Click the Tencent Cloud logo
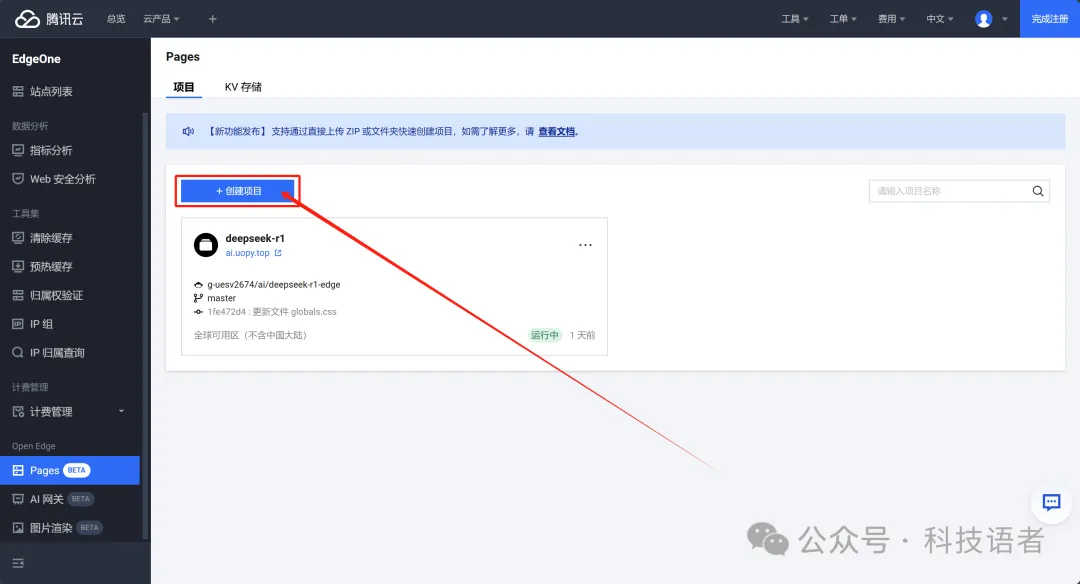 coord(49,19)
